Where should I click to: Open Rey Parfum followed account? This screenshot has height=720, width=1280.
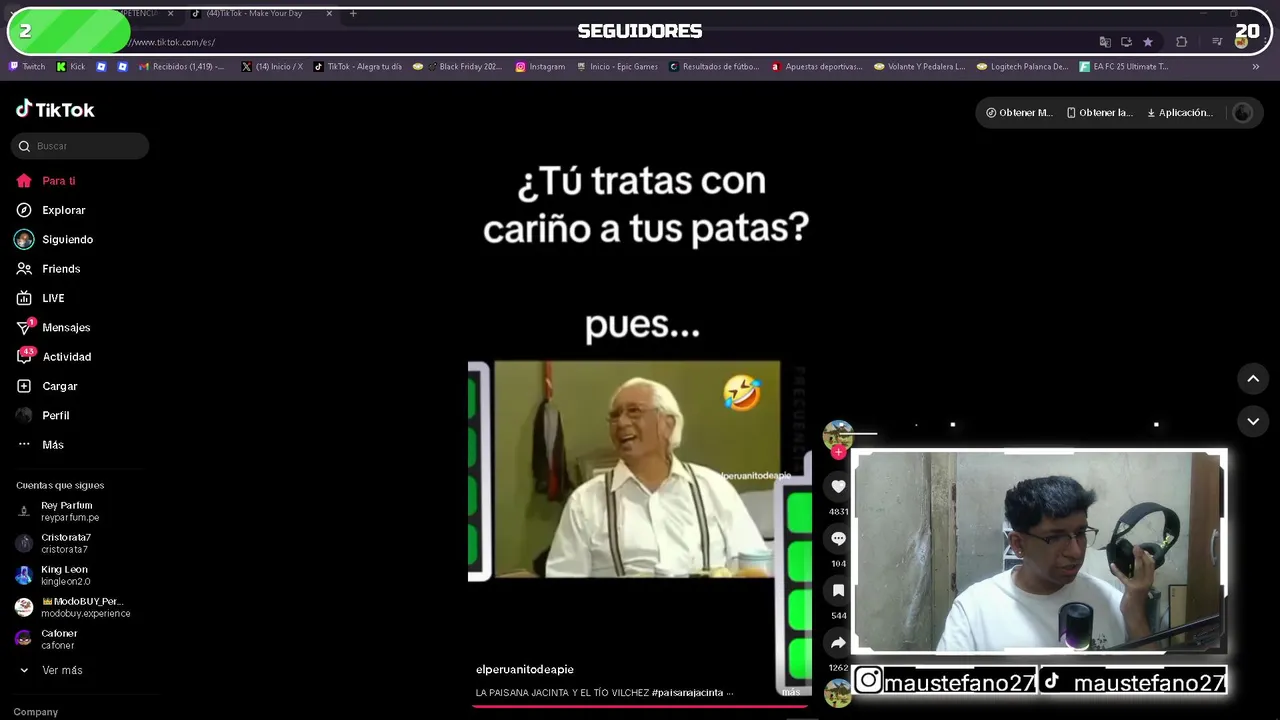[x=70, y=511]
